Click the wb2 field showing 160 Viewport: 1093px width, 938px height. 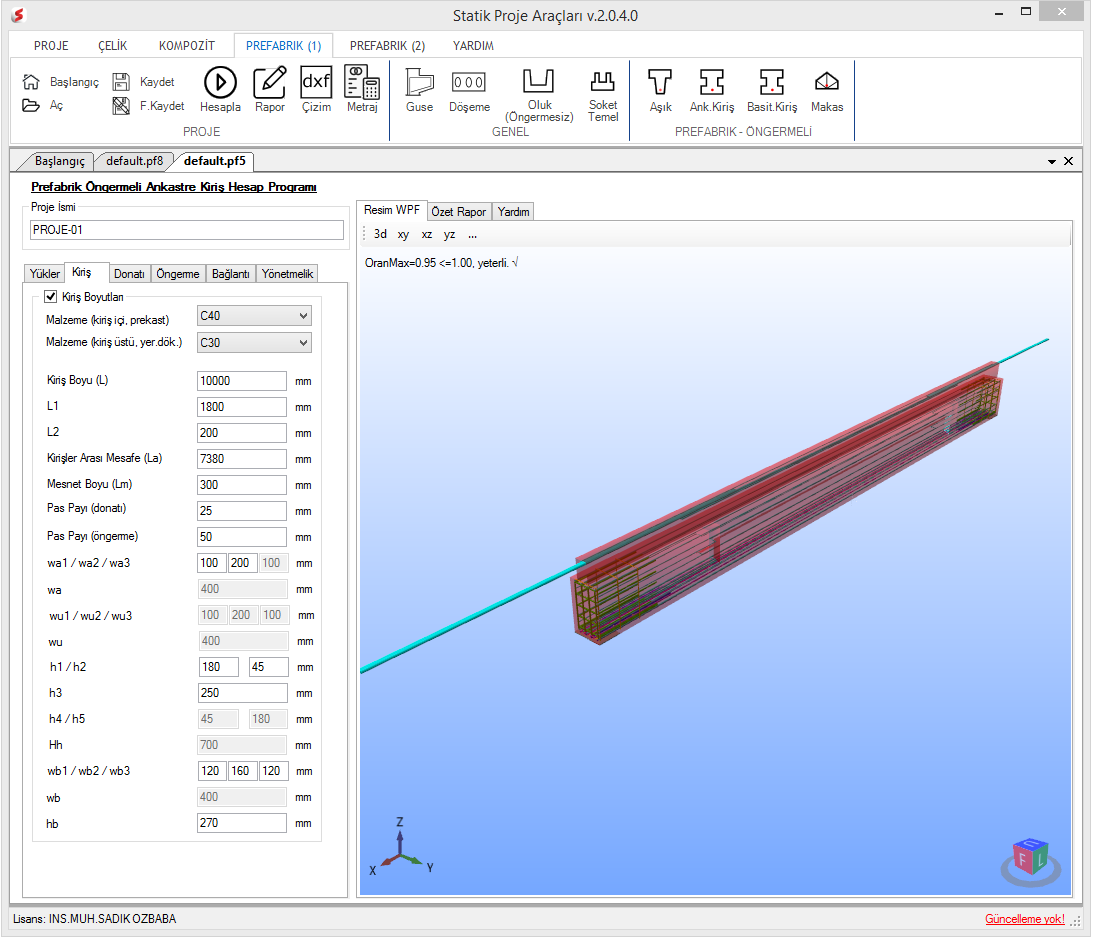pyautogui.click(x=241, y=771)
